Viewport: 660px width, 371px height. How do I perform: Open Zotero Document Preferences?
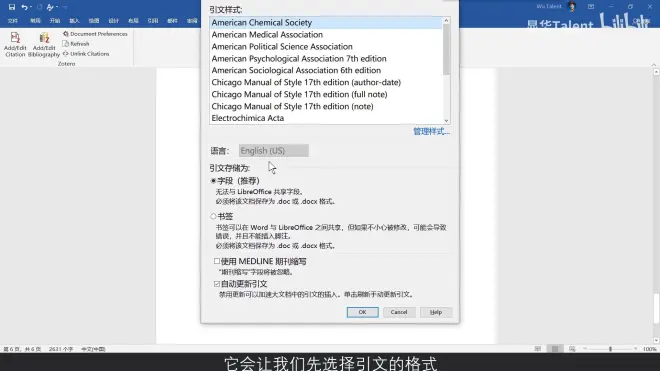95,34
